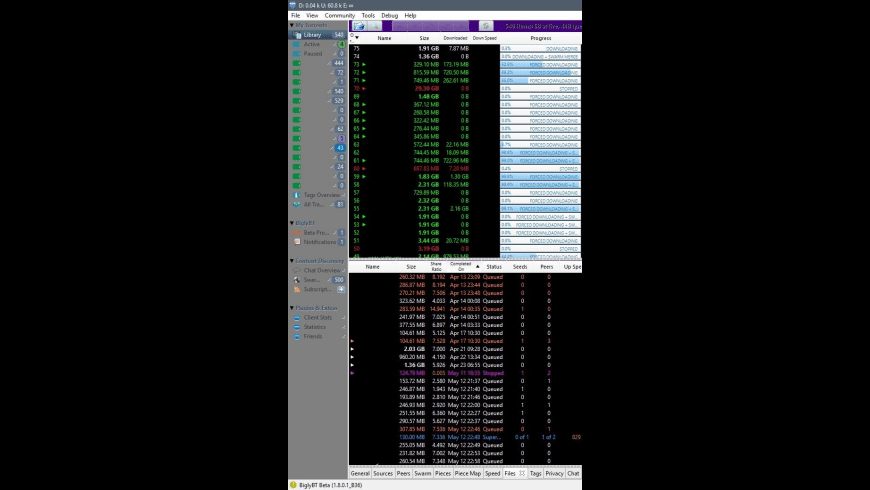Click the green tag icon with count 43
Image resolution: width=870 pixels, height=490 pixels.
pos(297,148)
